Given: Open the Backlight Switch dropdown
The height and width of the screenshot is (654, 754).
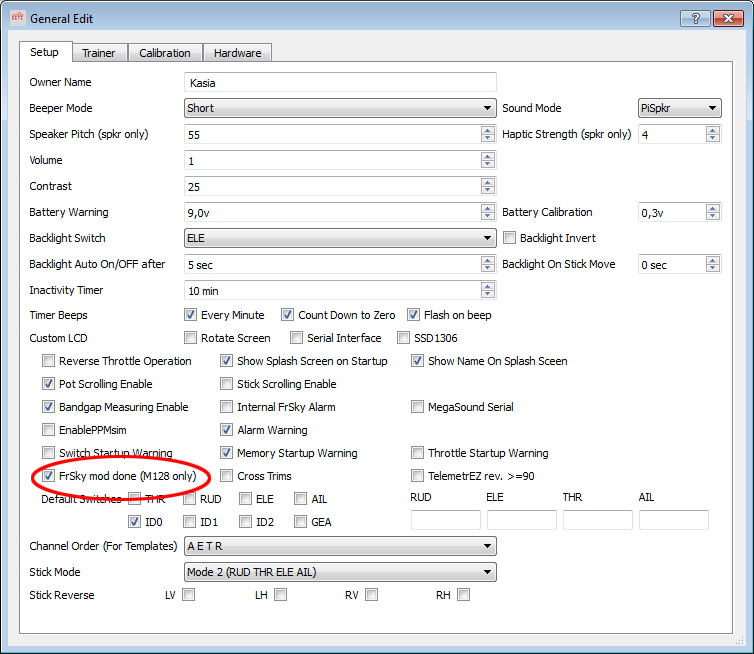Looking at the screenshot, I should (x=340, y=238).
